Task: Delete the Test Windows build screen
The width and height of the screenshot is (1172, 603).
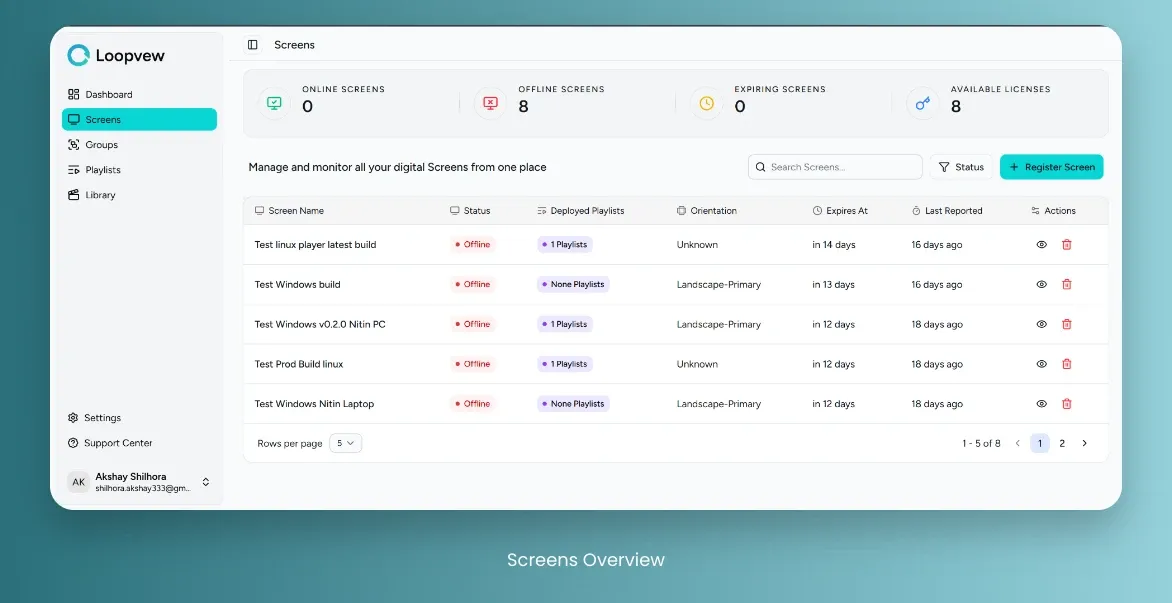Action: (x=1067, y=284)
